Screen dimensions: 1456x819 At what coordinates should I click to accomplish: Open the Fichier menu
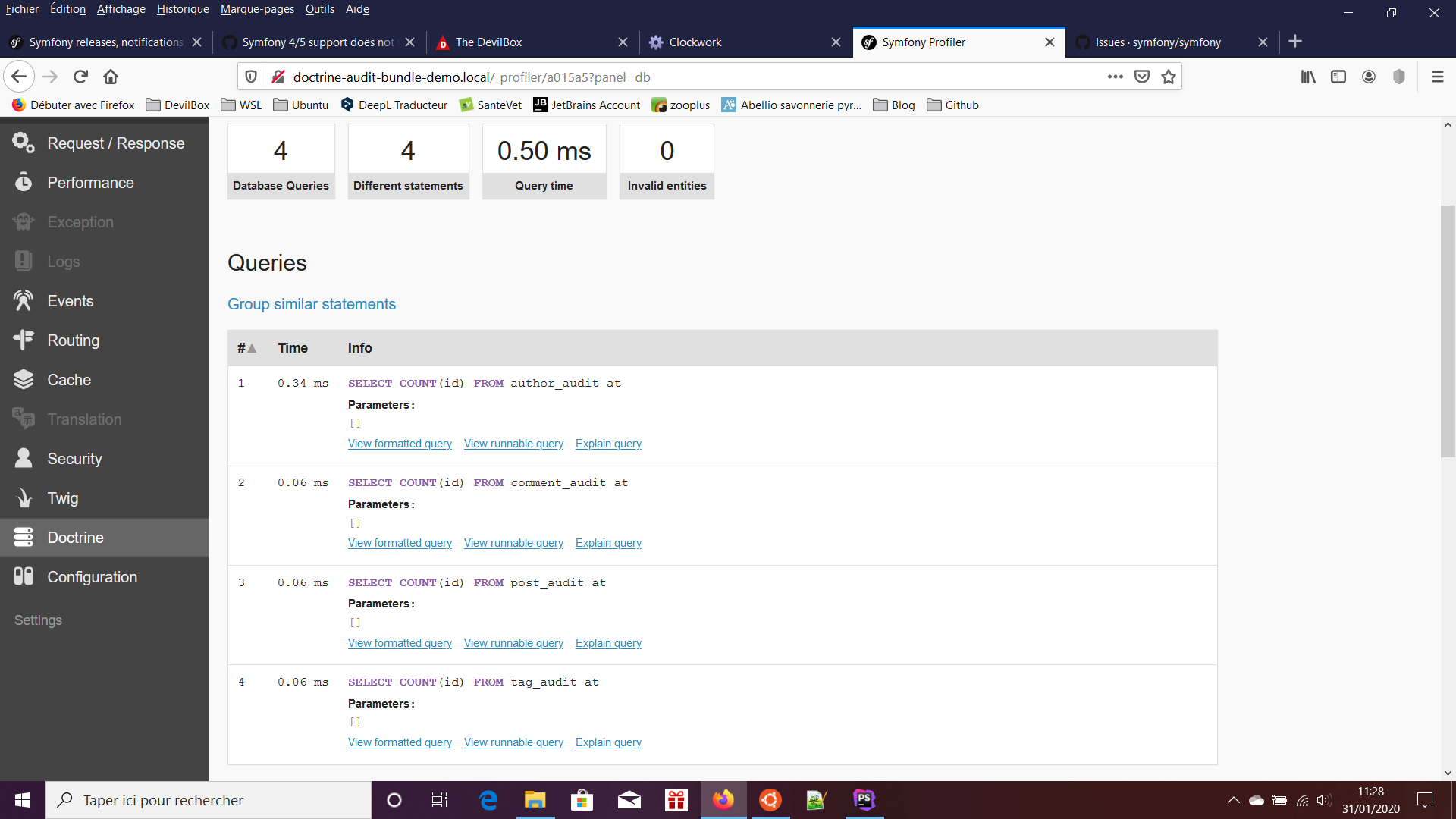coord(21,8)
